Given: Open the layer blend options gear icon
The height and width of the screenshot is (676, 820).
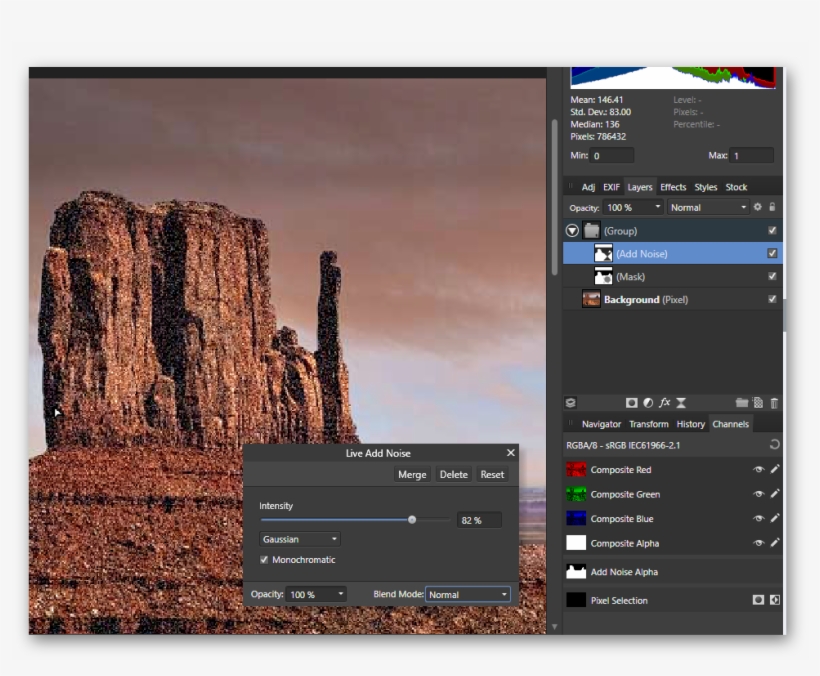Looking at the screenshot, I should pos(757,207).
